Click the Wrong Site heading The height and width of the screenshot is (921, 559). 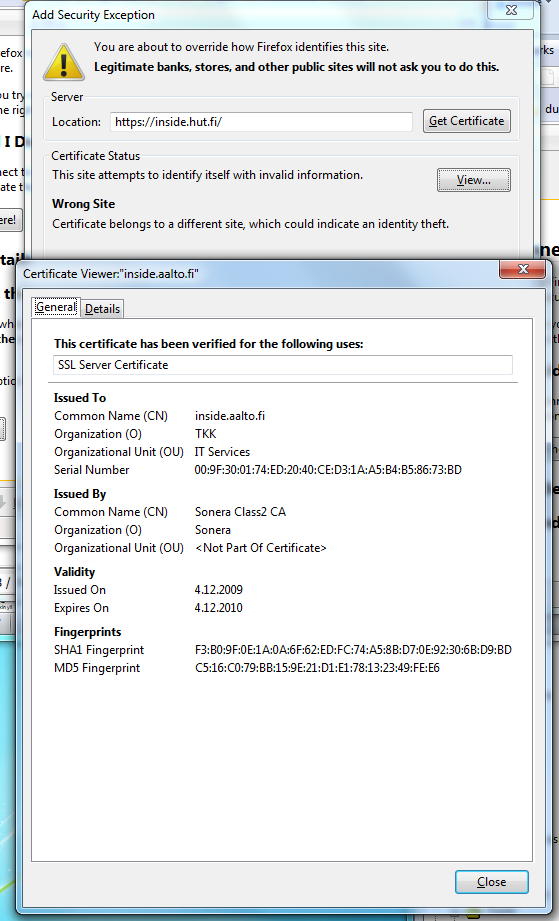(83, 204)
